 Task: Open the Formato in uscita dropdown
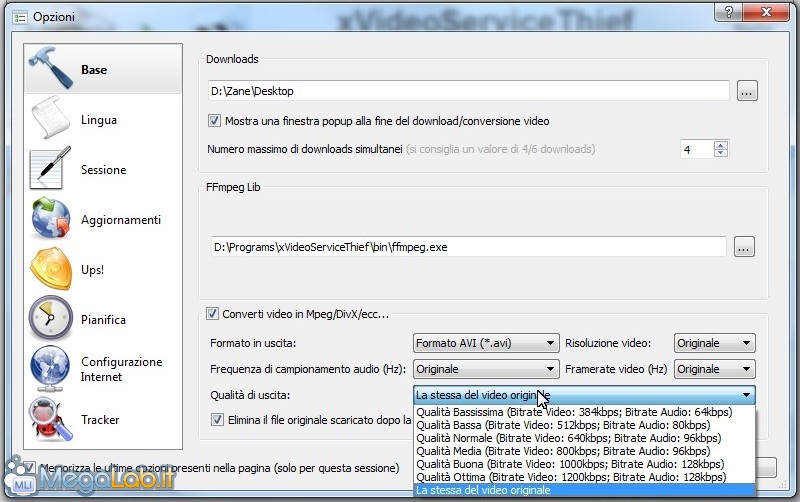485,343
